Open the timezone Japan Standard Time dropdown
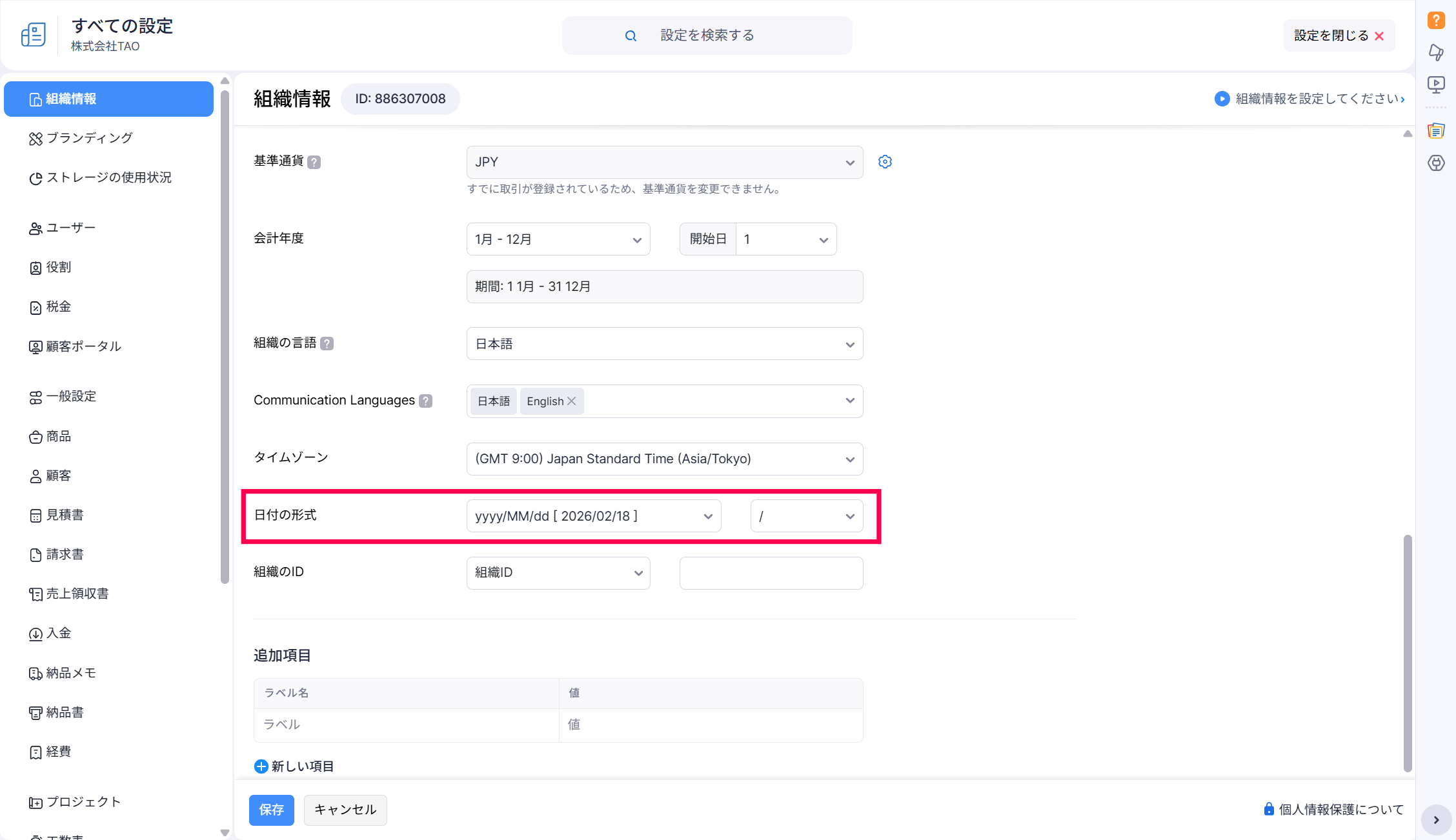 click(664, 459)
